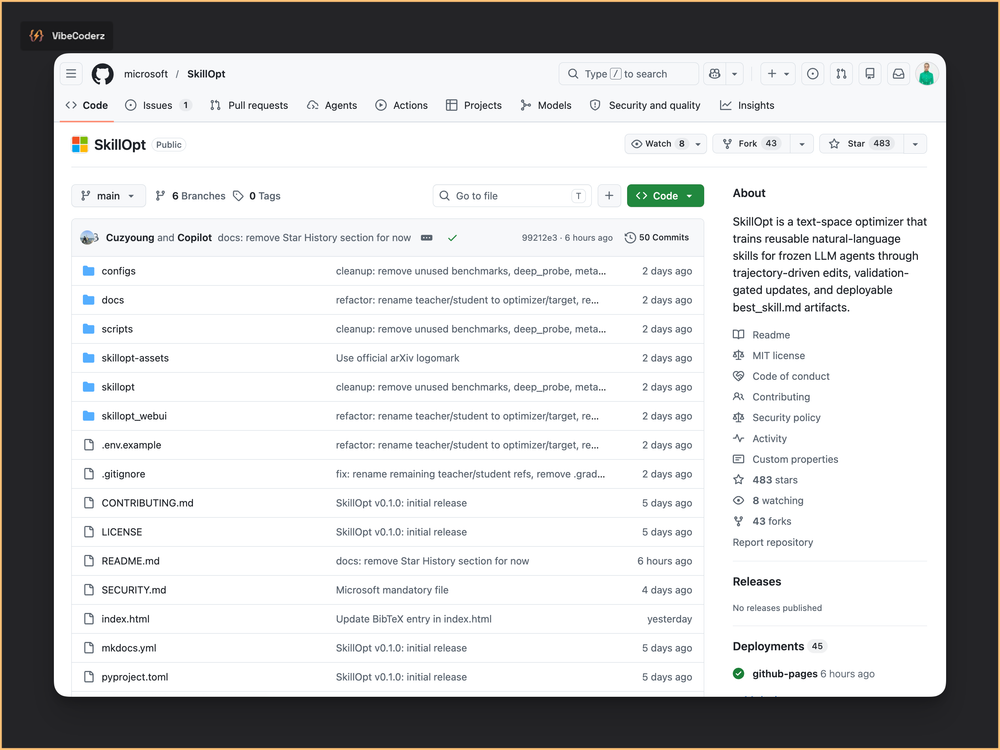Screen dimensions: 1000x750
Task: Open the Contributing sidebar link
Action: [772, 397]
